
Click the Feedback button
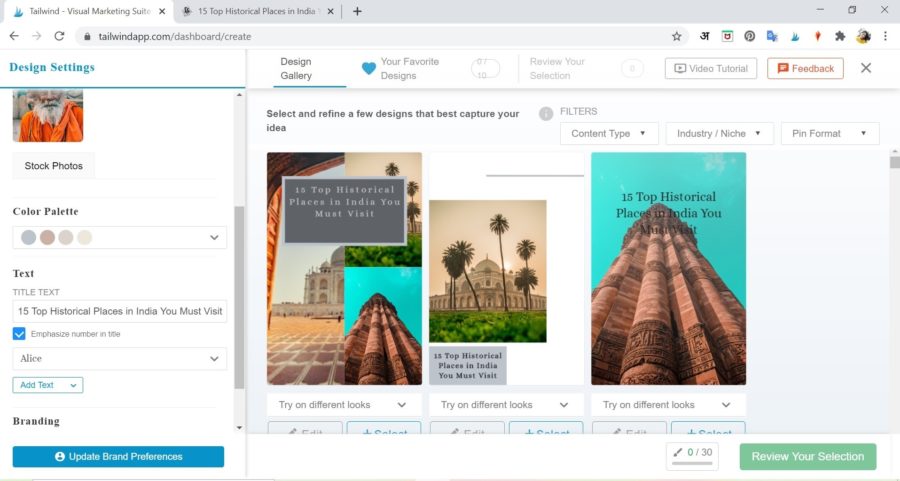[805, 68]
